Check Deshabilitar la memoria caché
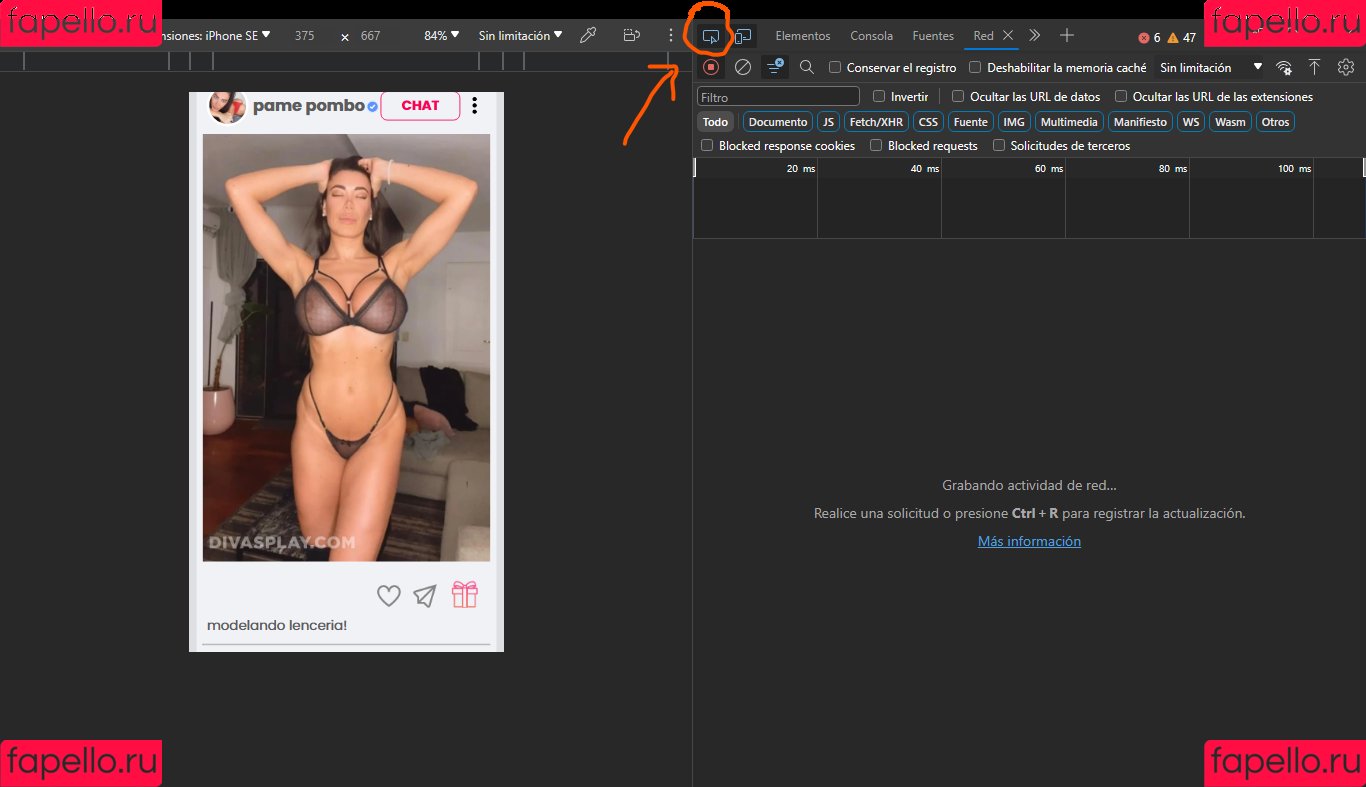 pos(976,68)
